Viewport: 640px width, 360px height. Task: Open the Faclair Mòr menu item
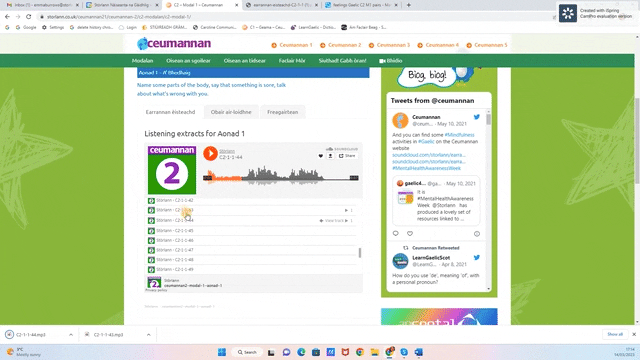coord(292,60)
